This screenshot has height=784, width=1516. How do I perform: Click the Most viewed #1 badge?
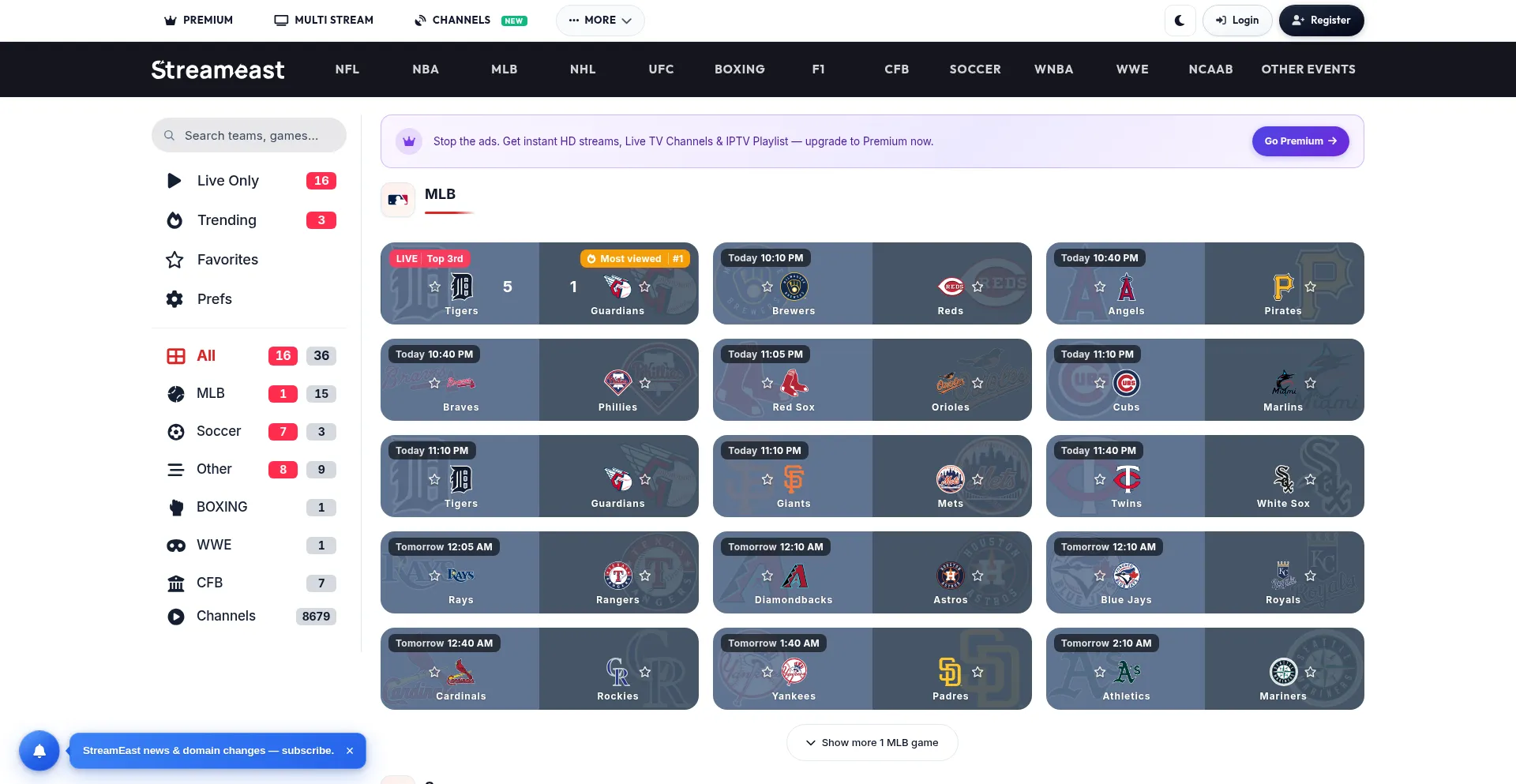click(635, 259)
